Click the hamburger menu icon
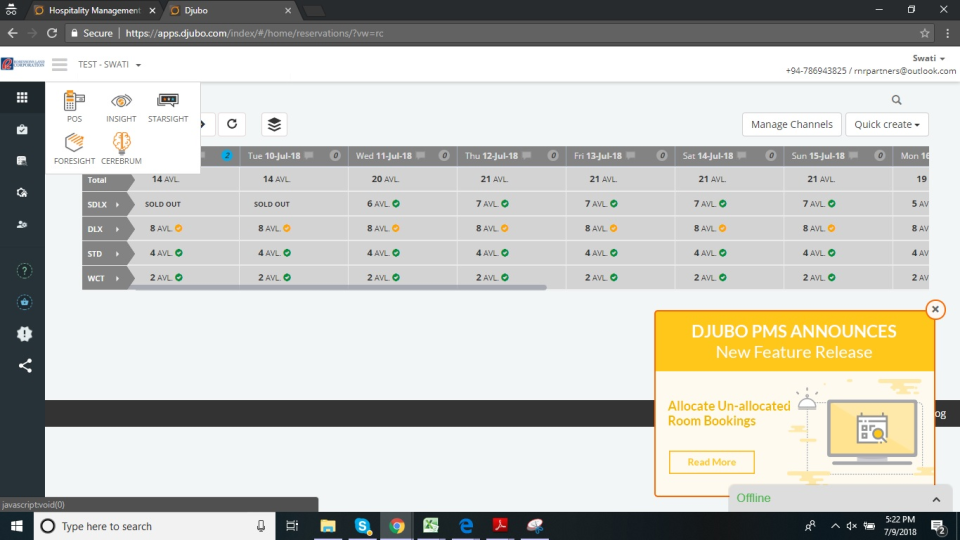Screen dimensions: 960x540 (59, 64)
